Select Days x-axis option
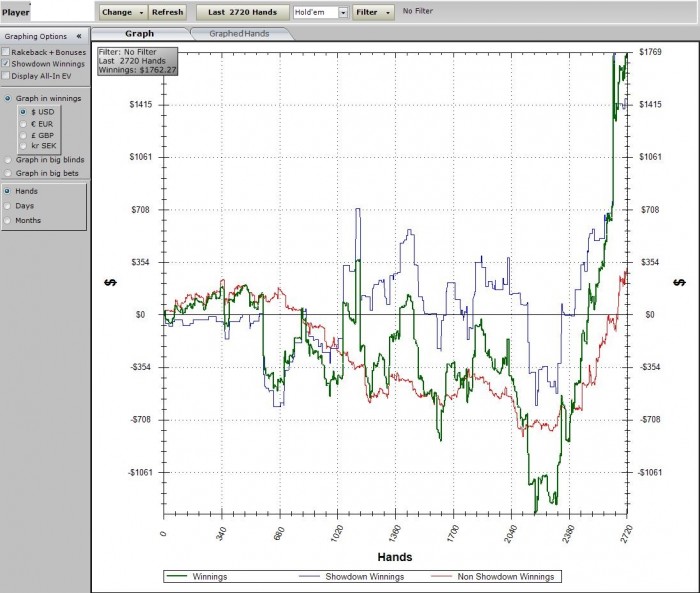This screenshot has width=700, height=593. [x=7, y=206]
